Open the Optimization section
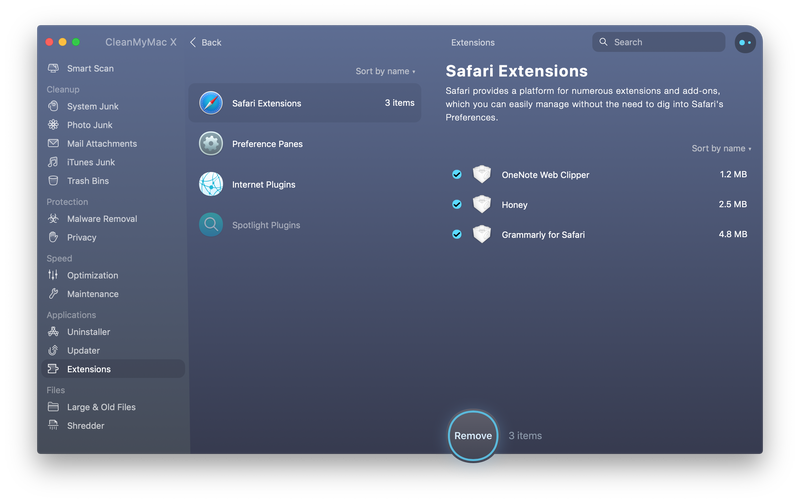Screen dimensions: 800x503 point(92,275)
